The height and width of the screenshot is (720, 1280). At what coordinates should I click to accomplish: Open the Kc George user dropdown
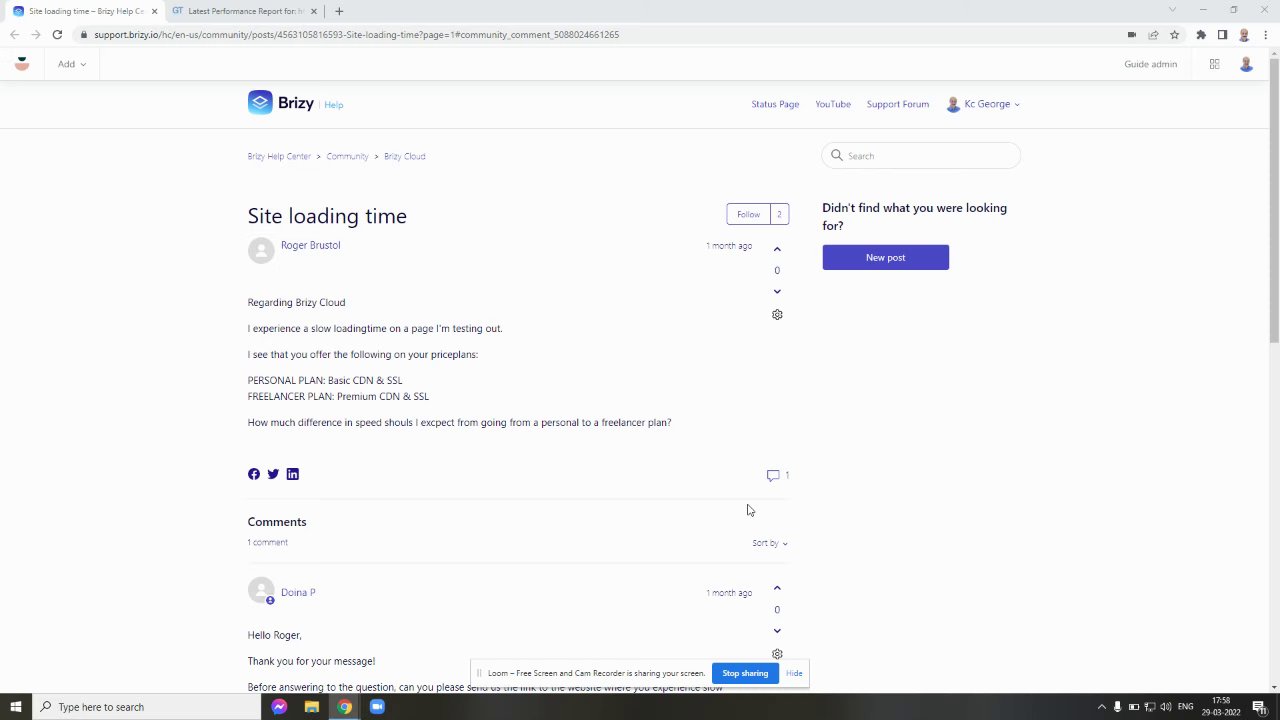point(983,104)
